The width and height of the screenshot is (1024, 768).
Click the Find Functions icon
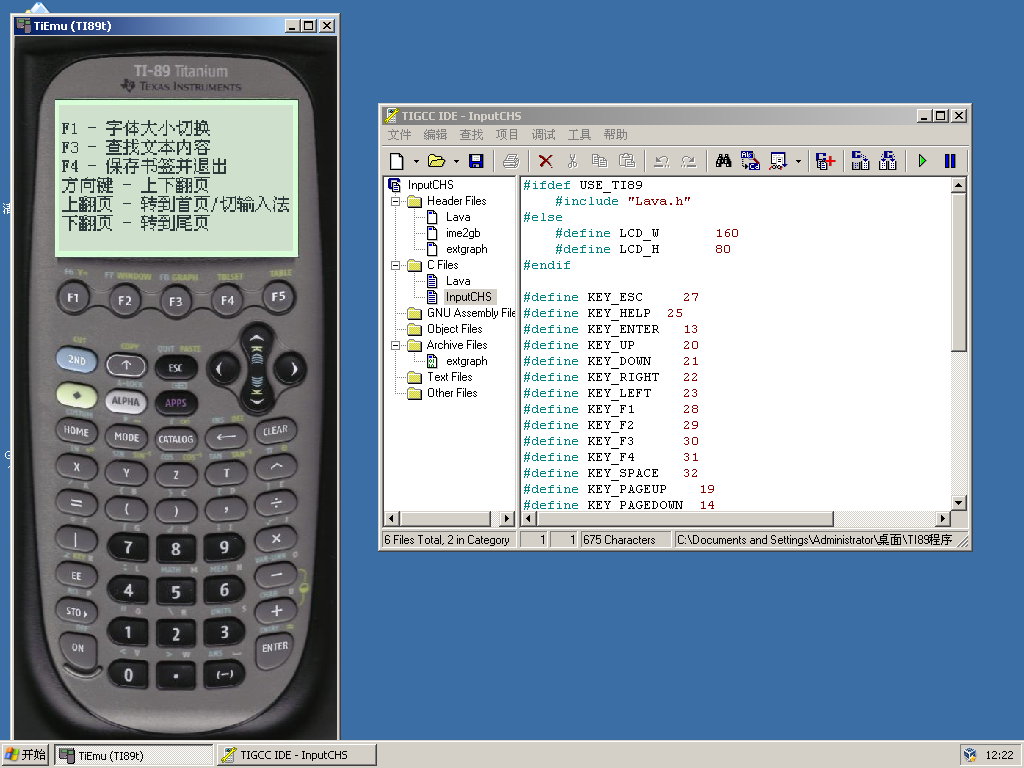pyautogui.click(x=778, y=161)
